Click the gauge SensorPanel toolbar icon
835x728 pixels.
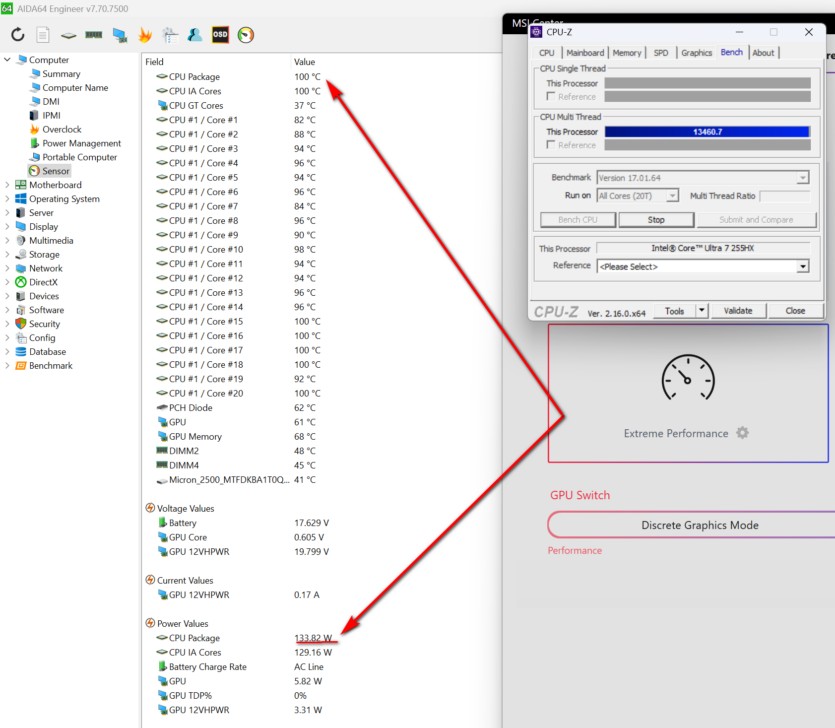pos(246,35)
